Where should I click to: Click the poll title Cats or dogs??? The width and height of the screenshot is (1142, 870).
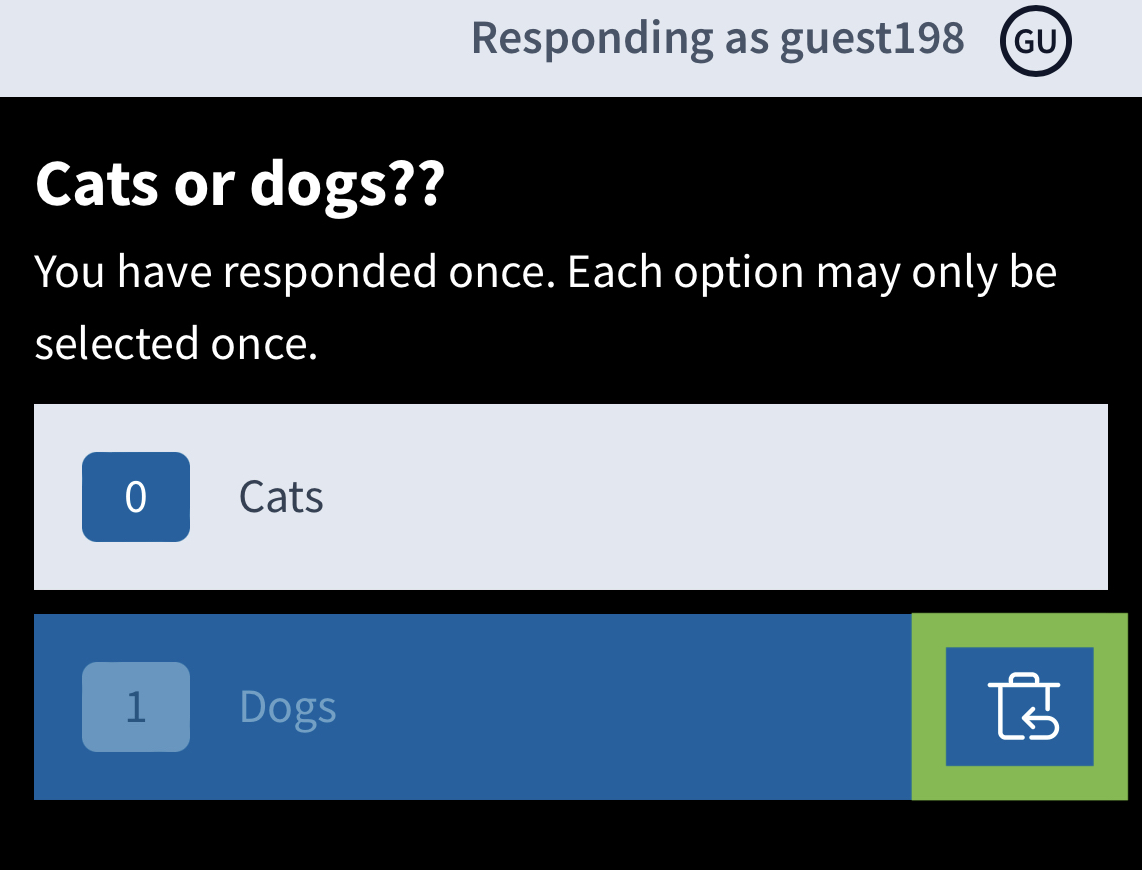click(240, 184)
